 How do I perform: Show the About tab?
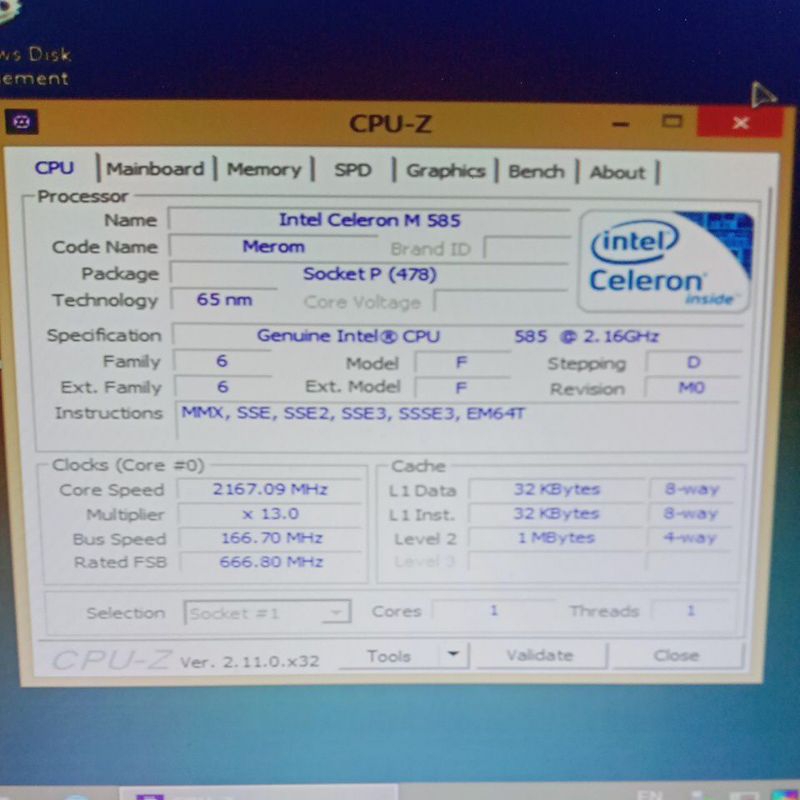coord(617,172)
